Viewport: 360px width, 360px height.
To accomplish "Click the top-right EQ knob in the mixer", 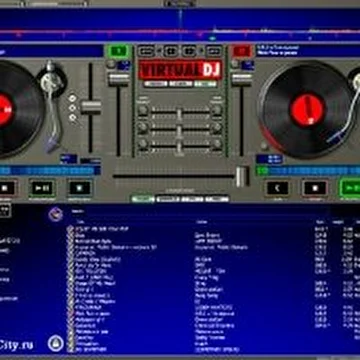I will pyautogui.click(x=217, y=110).
